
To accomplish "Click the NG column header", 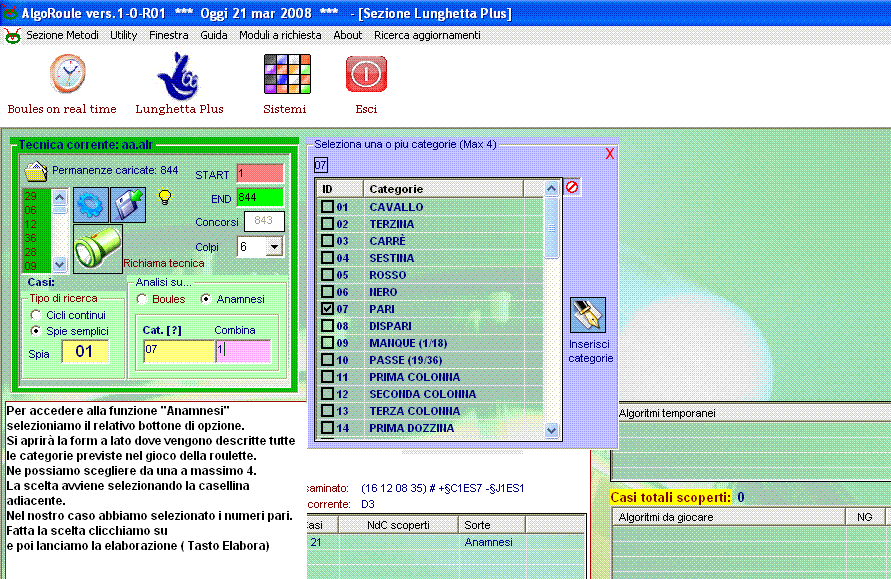I will click(865, 517).
